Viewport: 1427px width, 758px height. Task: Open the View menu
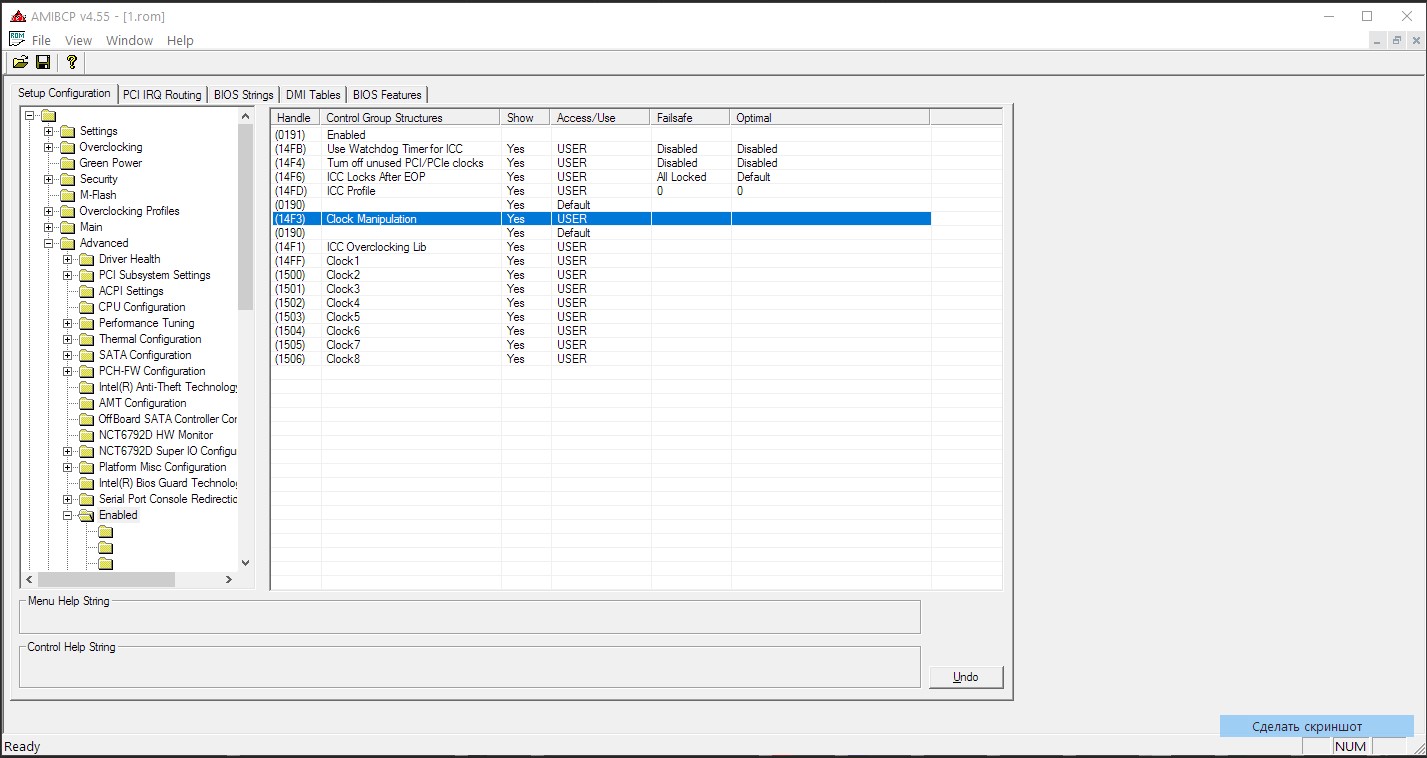[x=78, y=40]
